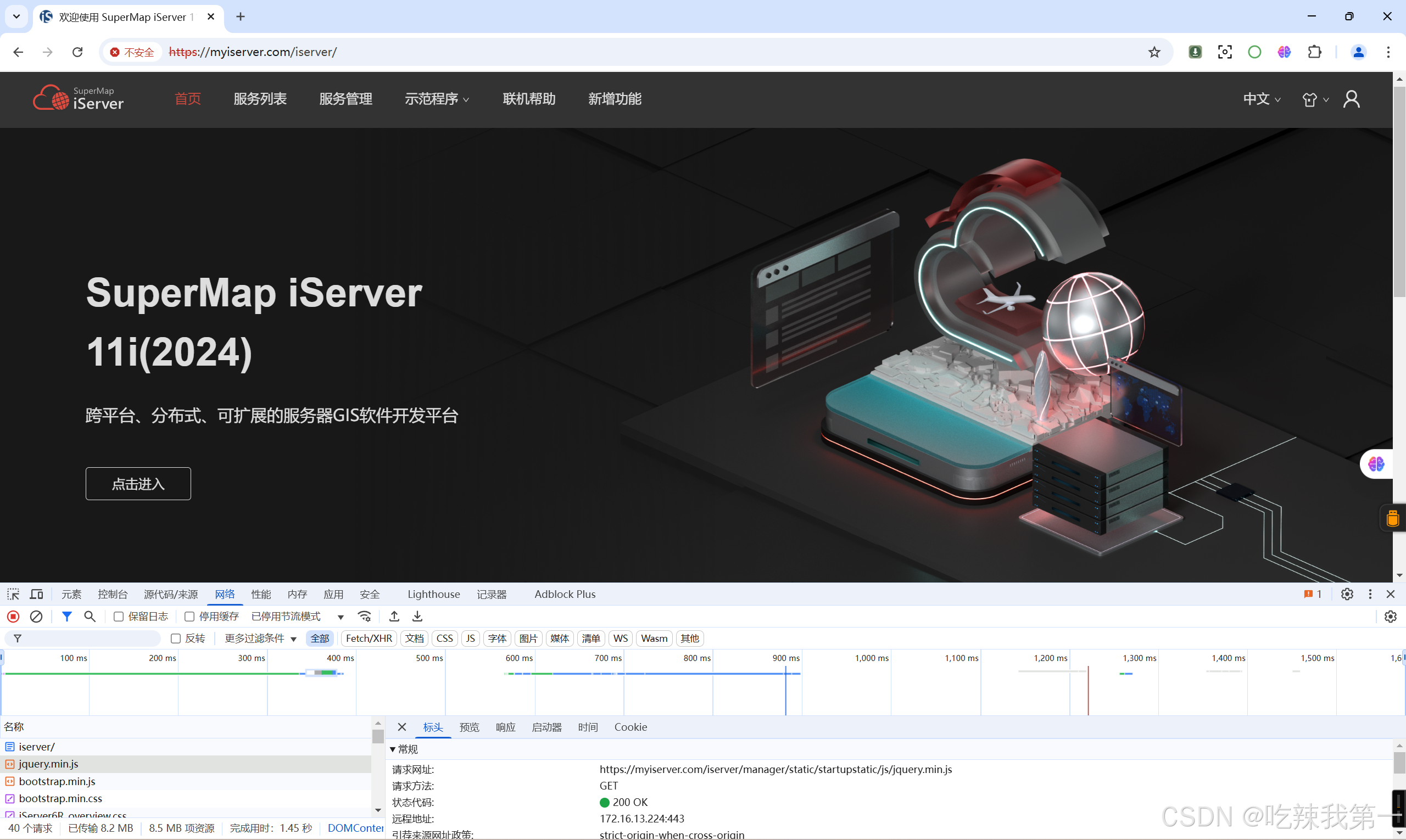Click the stop recording network log icon

(13, 617)
